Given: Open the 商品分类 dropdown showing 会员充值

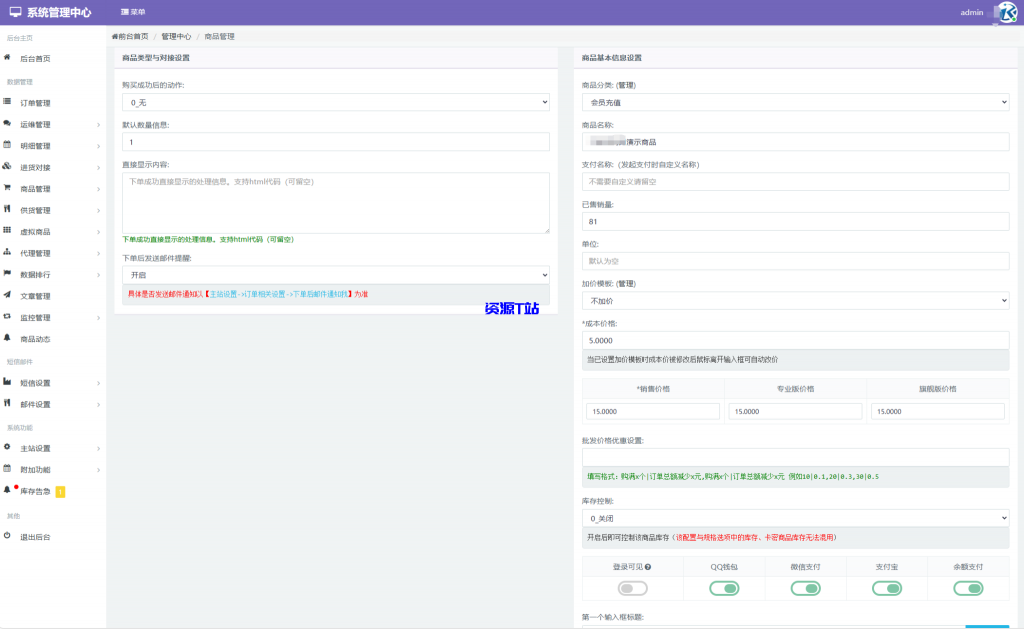Looking at the screenshot, I should tap(795, 102).
